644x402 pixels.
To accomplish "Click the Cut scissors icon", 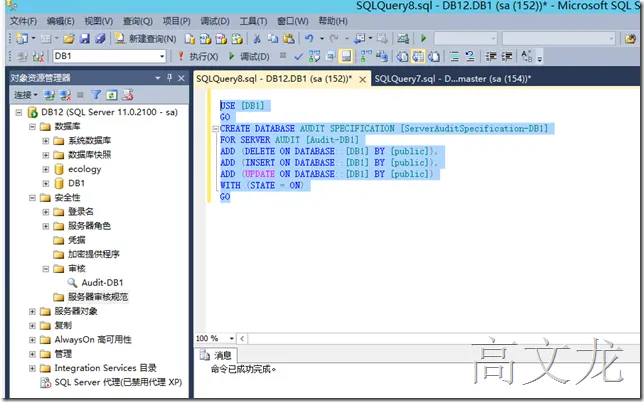I will click(257, 39).
